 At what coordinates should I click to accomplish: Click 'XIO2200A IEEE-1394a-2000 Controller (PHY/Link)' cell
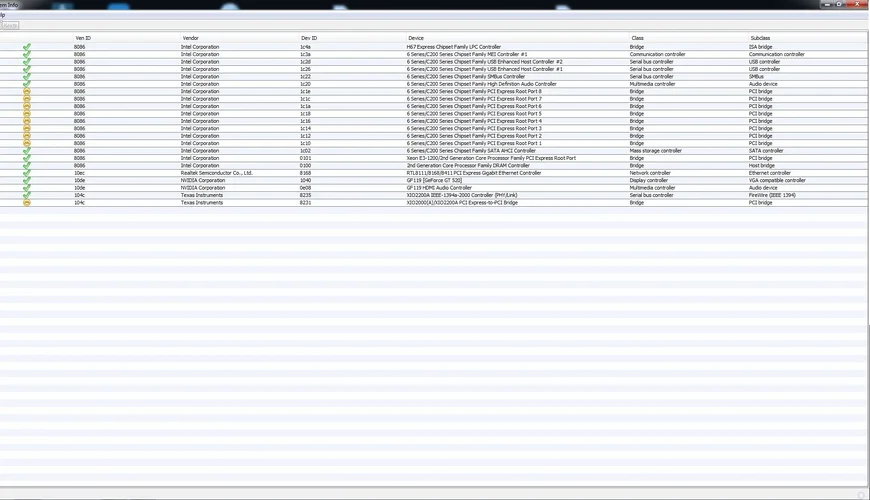462,195
